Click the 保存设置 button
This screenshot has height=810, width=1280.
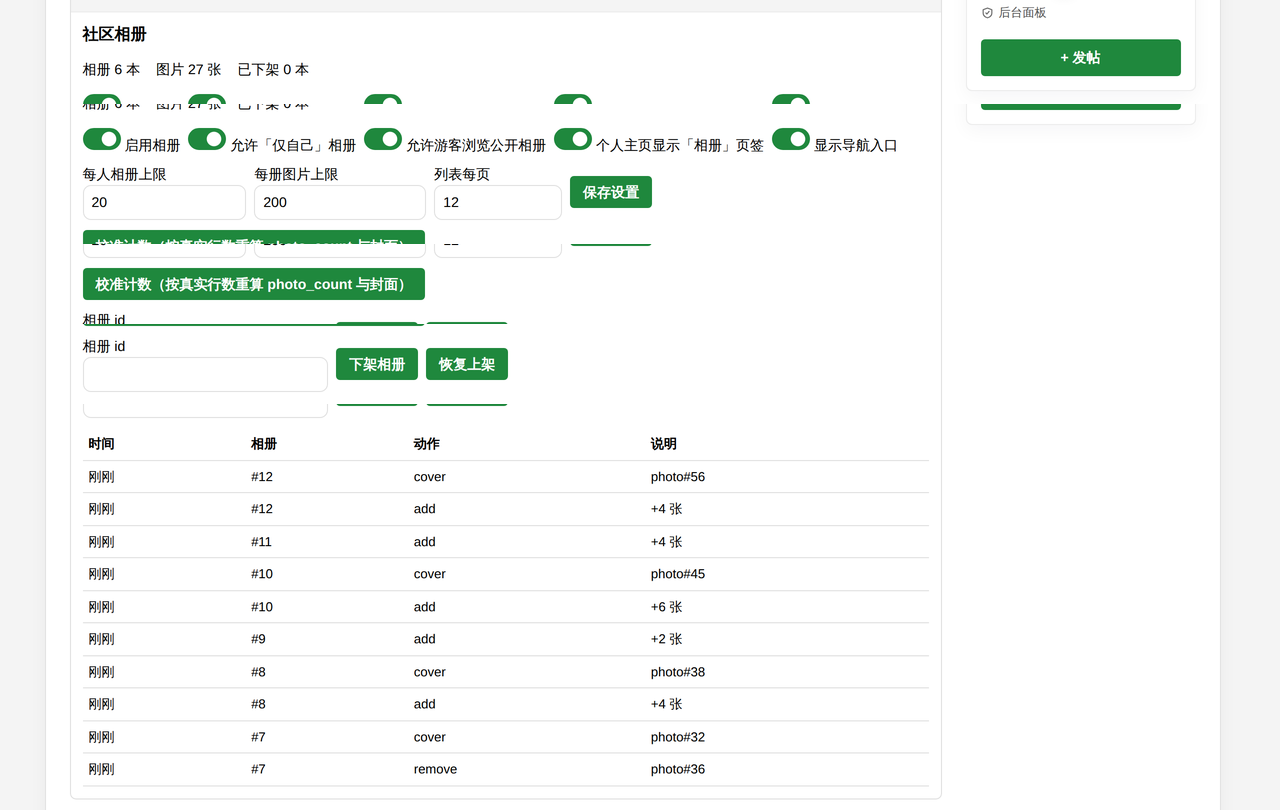[x=611, y=192]
